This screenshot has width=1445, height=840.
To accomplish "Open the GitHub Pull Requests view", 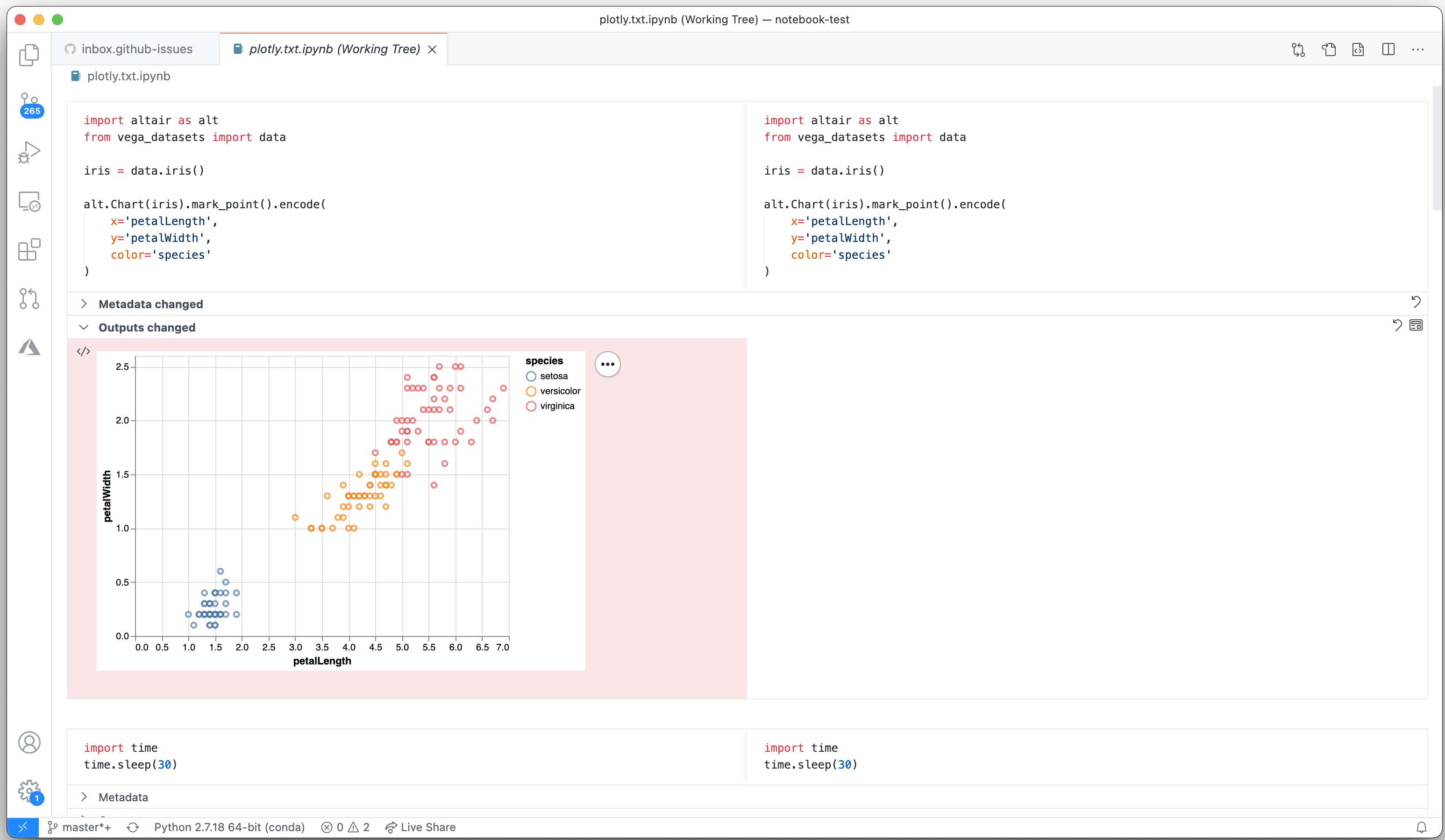I will click(30, 298).
